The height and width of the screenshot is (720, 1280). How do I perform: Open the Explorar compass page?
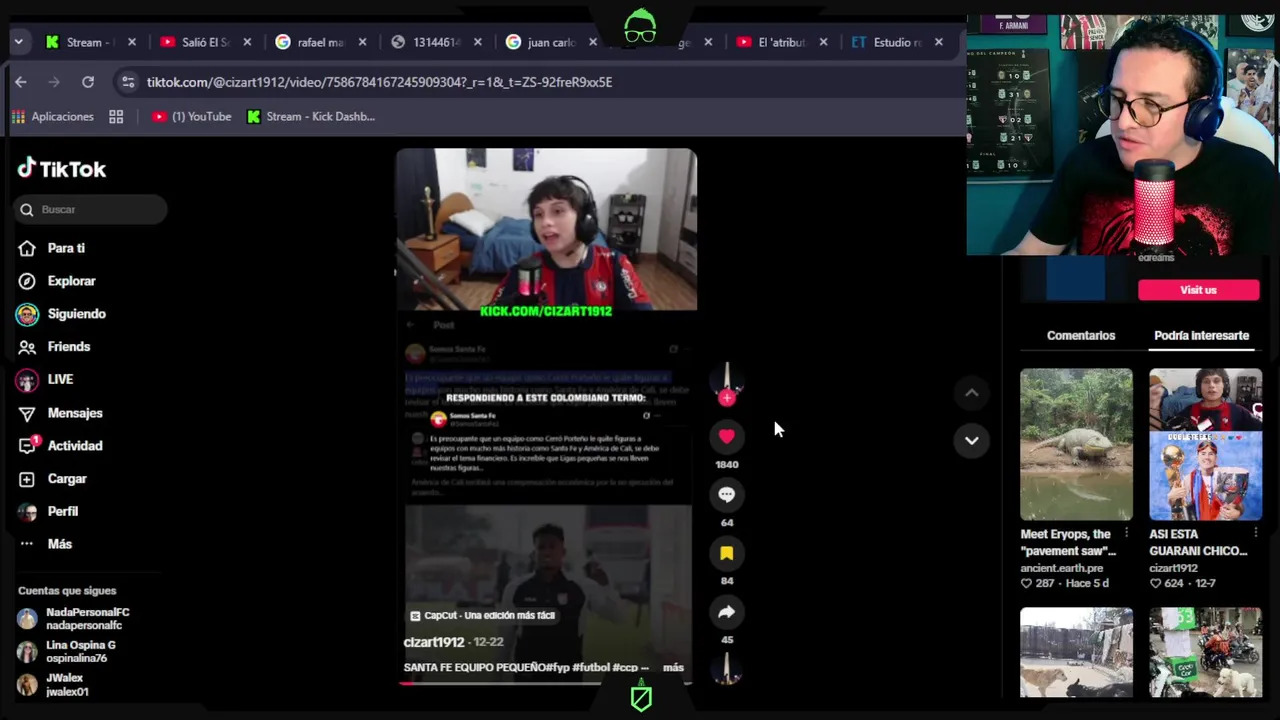(x=57, y=281)
